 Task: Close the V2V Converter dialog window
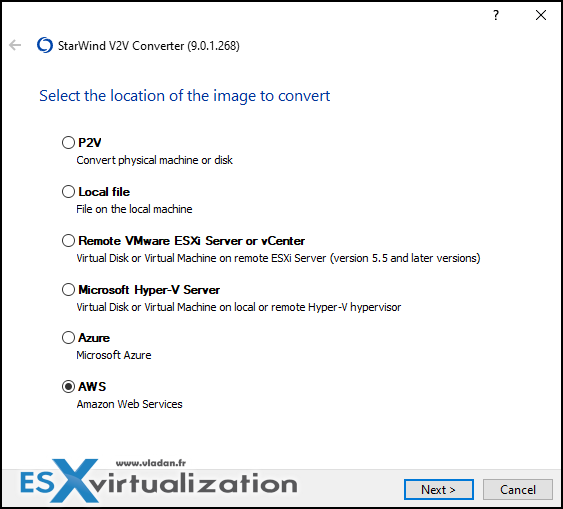pyautogui.click(x=541, y=15)
